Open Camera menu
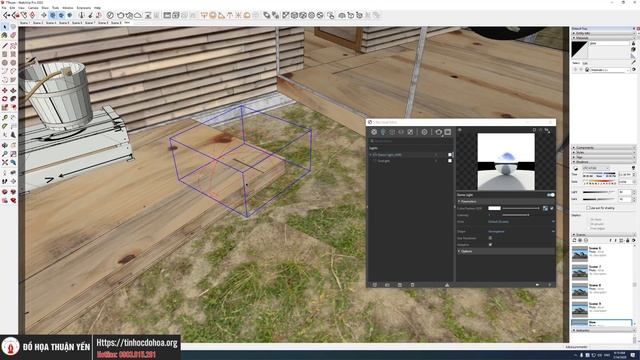This screenshot has width=640, height=360. coord(33,8)
